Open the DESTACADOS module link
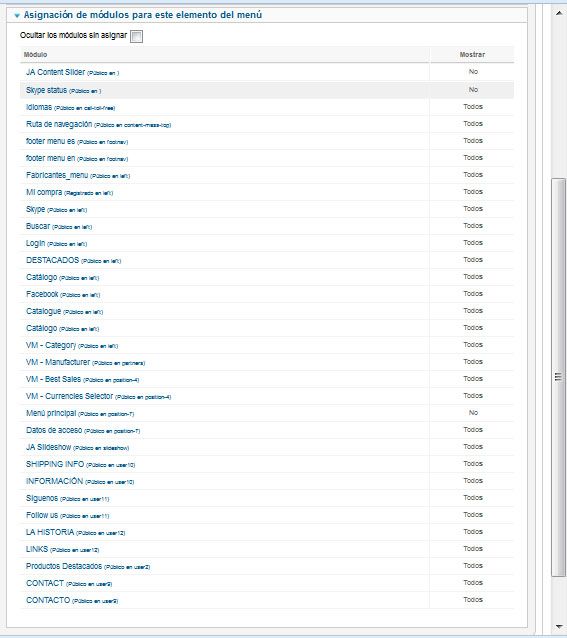The width and height of the screenshot is (567, 638). coord(52,260)
